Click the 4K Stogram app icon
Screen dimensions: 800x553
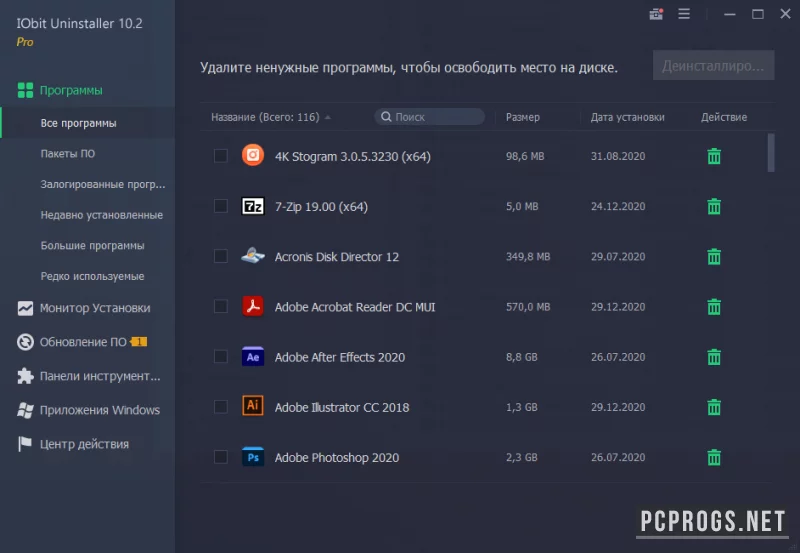(x=253, y=155)
